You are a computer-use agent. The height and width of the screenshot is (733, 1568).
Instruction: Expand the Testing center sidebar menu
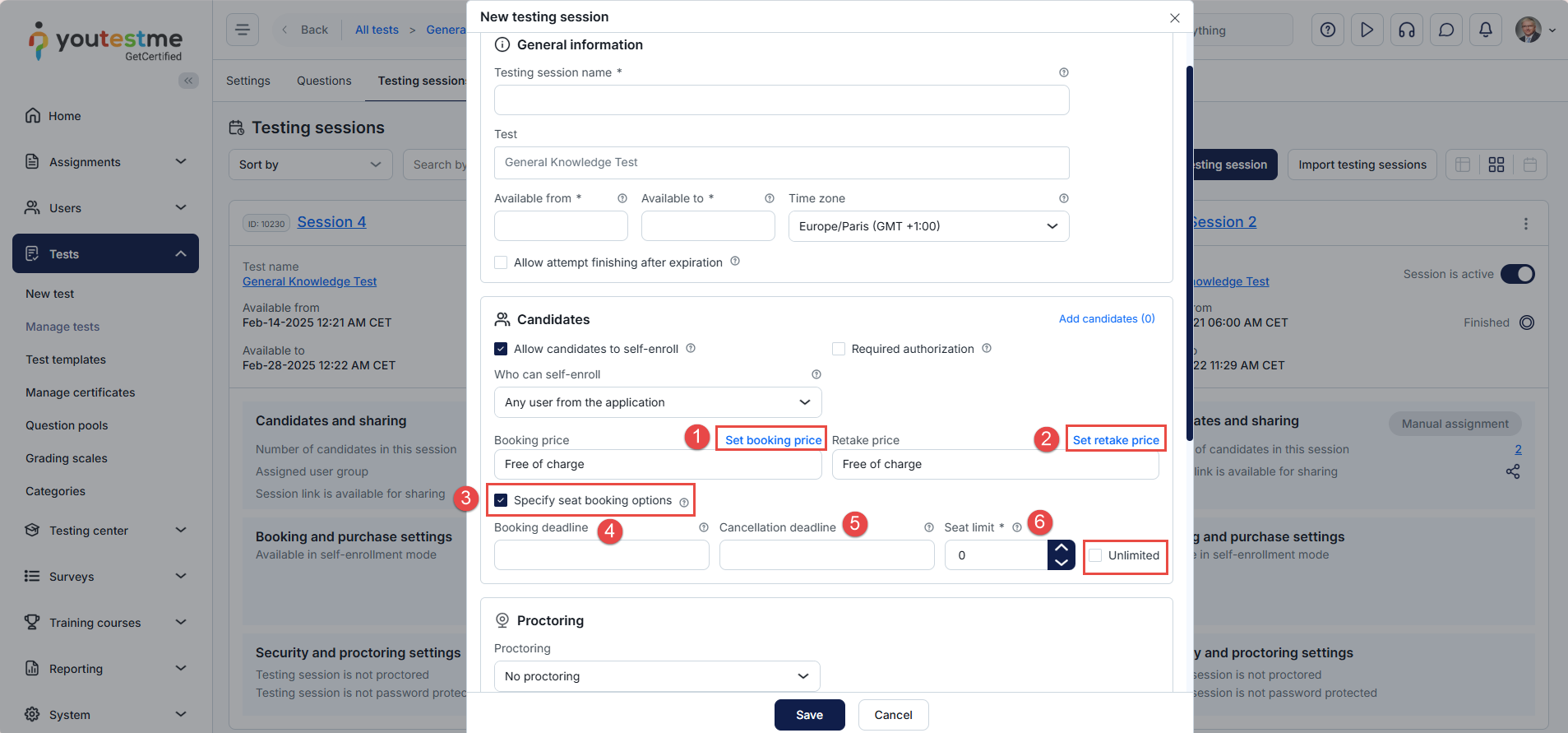[105, 531]
